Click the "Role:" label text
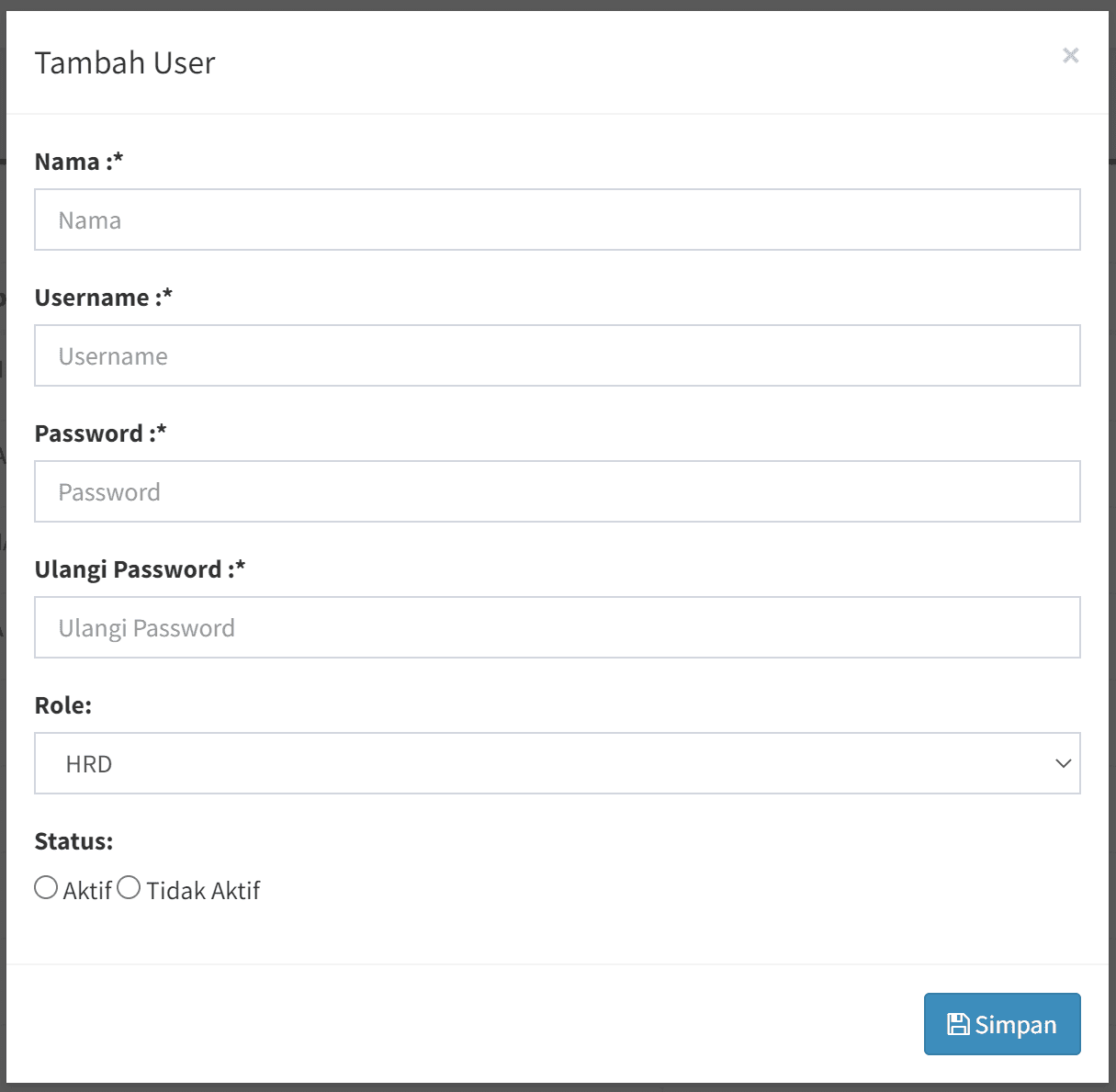 [x=63, y=705]
